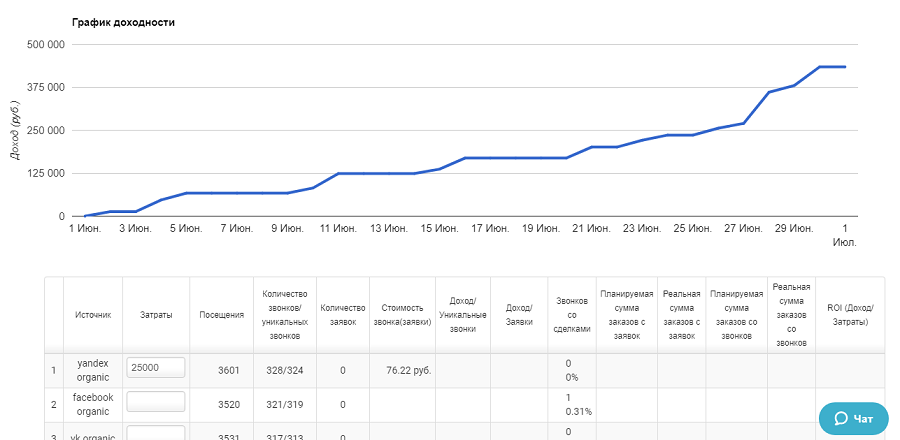The image size is (900, 440).
Task: Click the Стоимость звонка(заявки) header
Action: coord(402,315)
